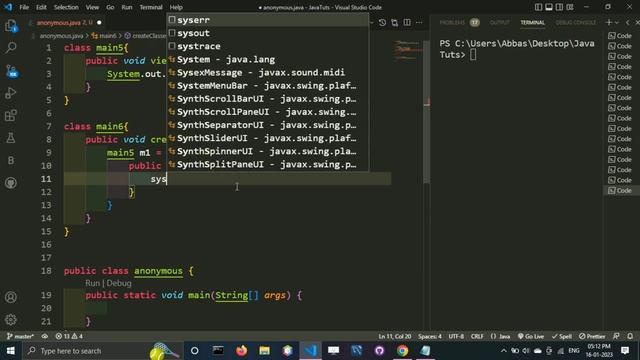The height and width of the screenshot is (360, 640).
Task: Open the Explorer view in activity bar
Action: (x=11, y=26)
